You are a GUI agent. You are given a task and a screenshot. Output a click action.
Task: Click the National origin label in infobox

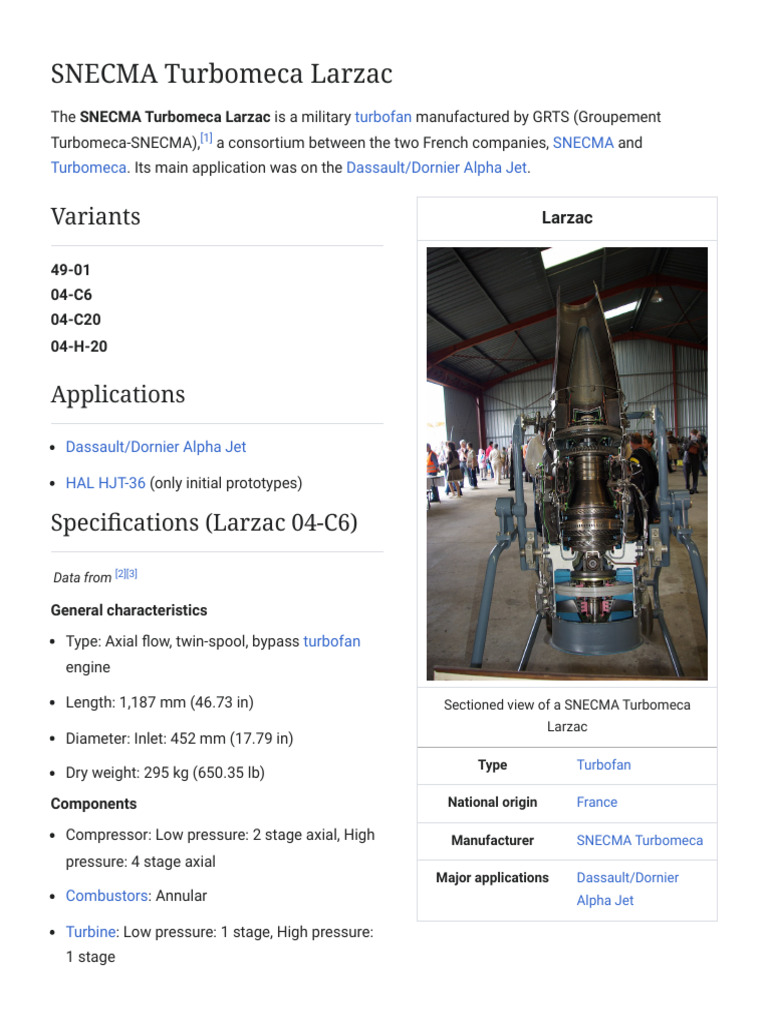(x=492, y=802)
